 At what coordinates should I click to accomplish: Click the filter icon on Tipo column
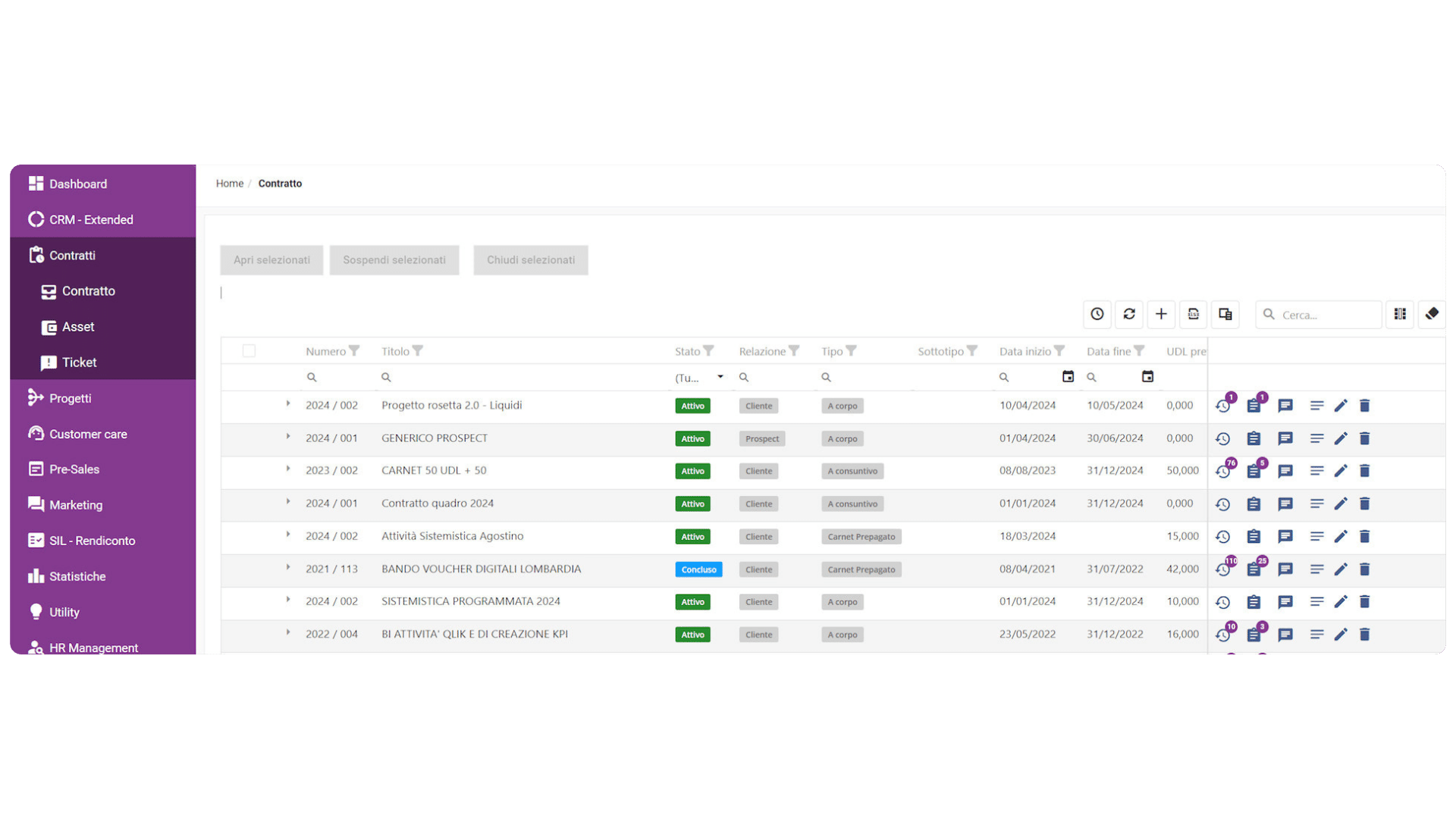852,351
